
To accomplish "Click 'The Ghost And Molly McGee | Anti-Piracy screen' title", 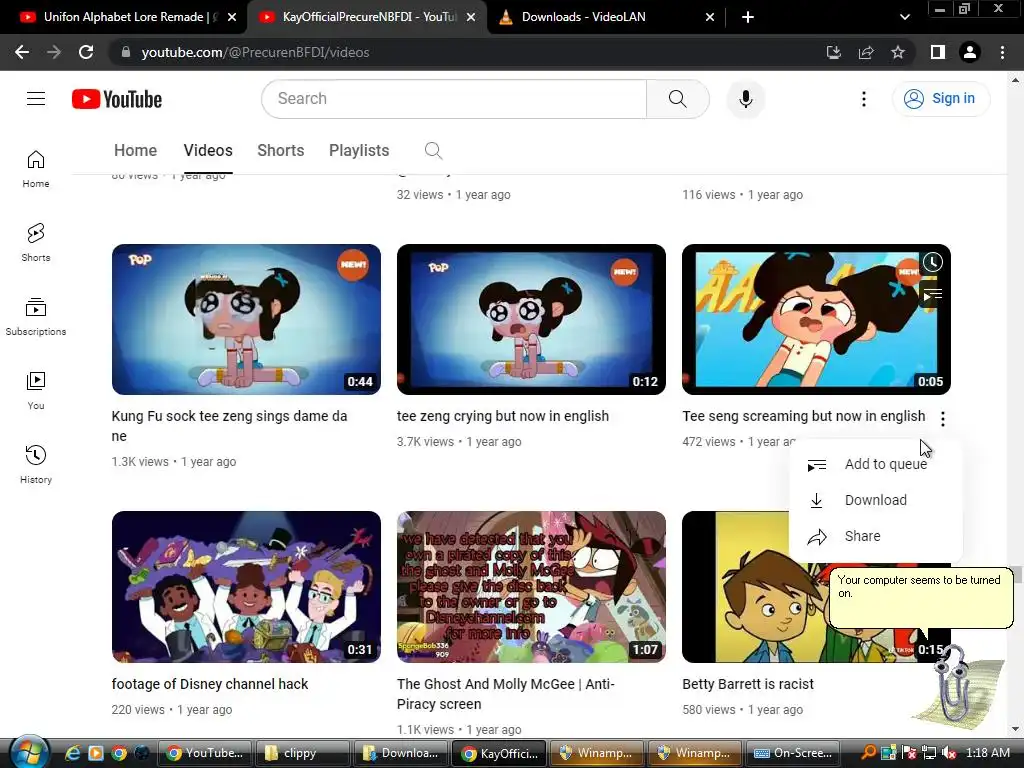I will click(x=505, y=694).
